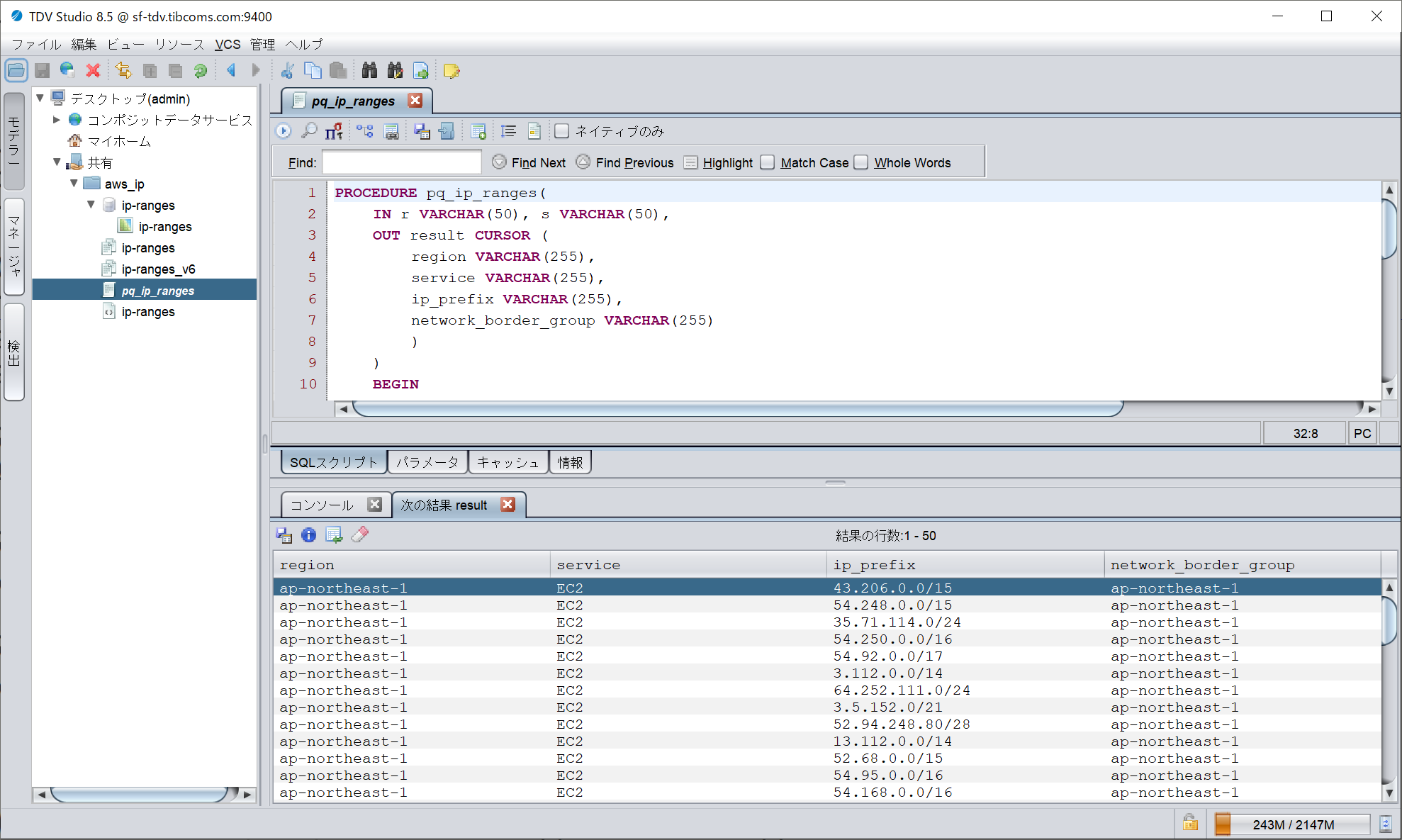Click the save results icon above region column
Viewport: 1402px width, 840px height.
click(x=284, y=535)
